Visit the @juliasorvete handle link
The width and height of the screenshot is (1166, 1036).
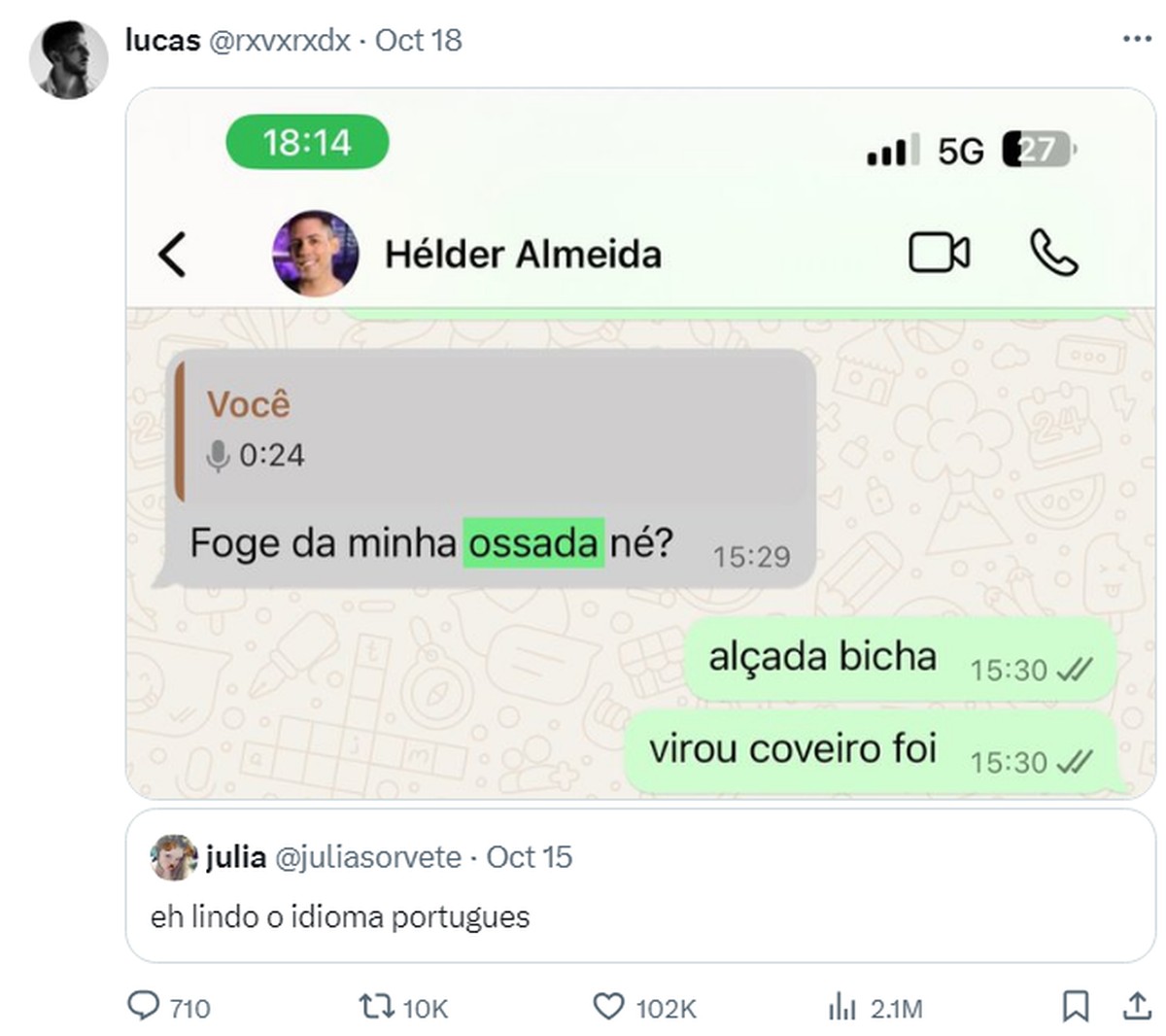tap(369, 857)
